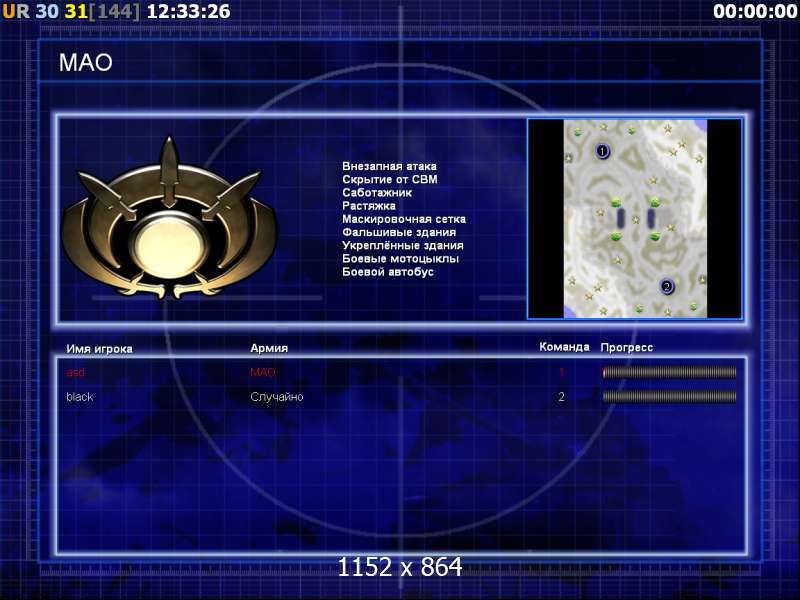Click the red 'MAO' army cell

pyautogui.click(x=263, y=372)
